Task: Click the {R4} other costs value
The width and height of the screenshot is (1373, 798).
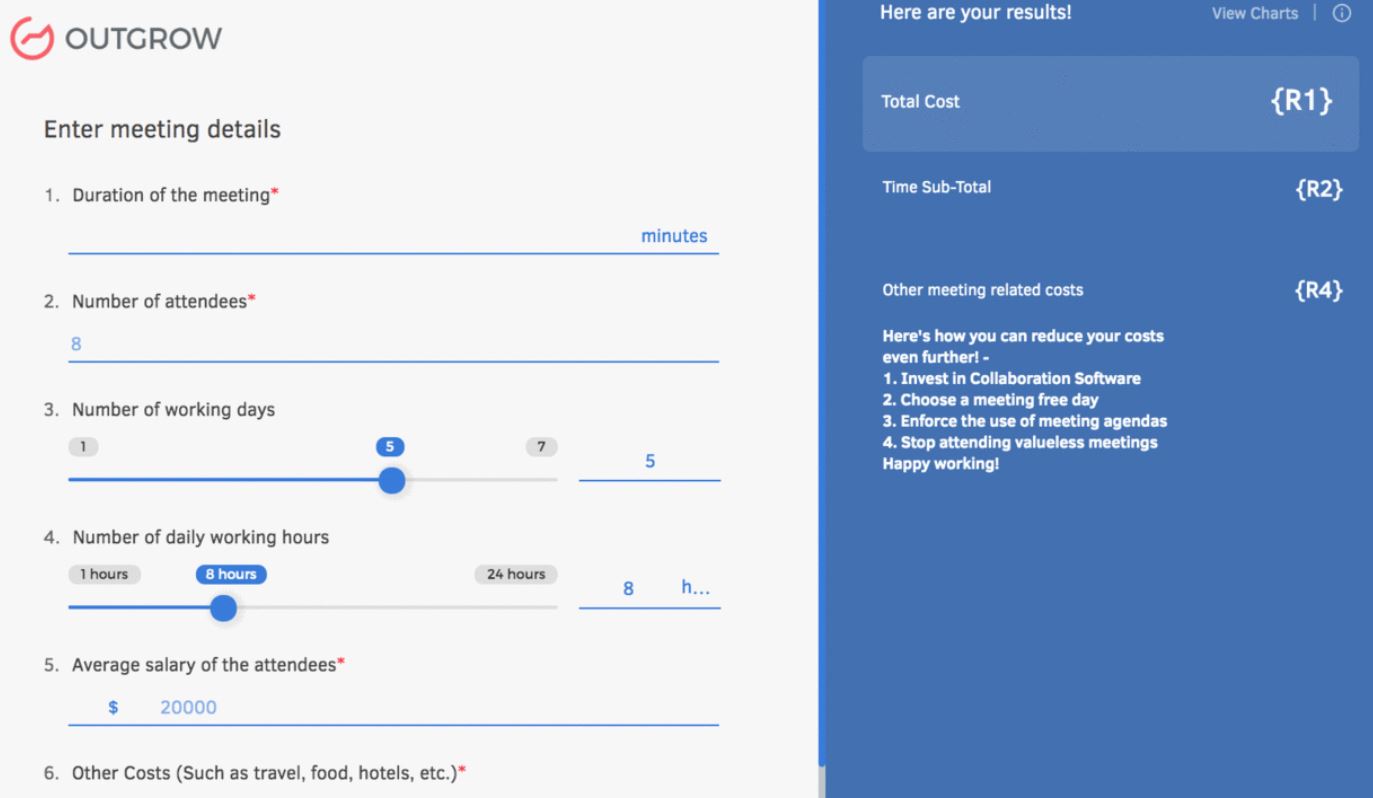Action: 1318,291
